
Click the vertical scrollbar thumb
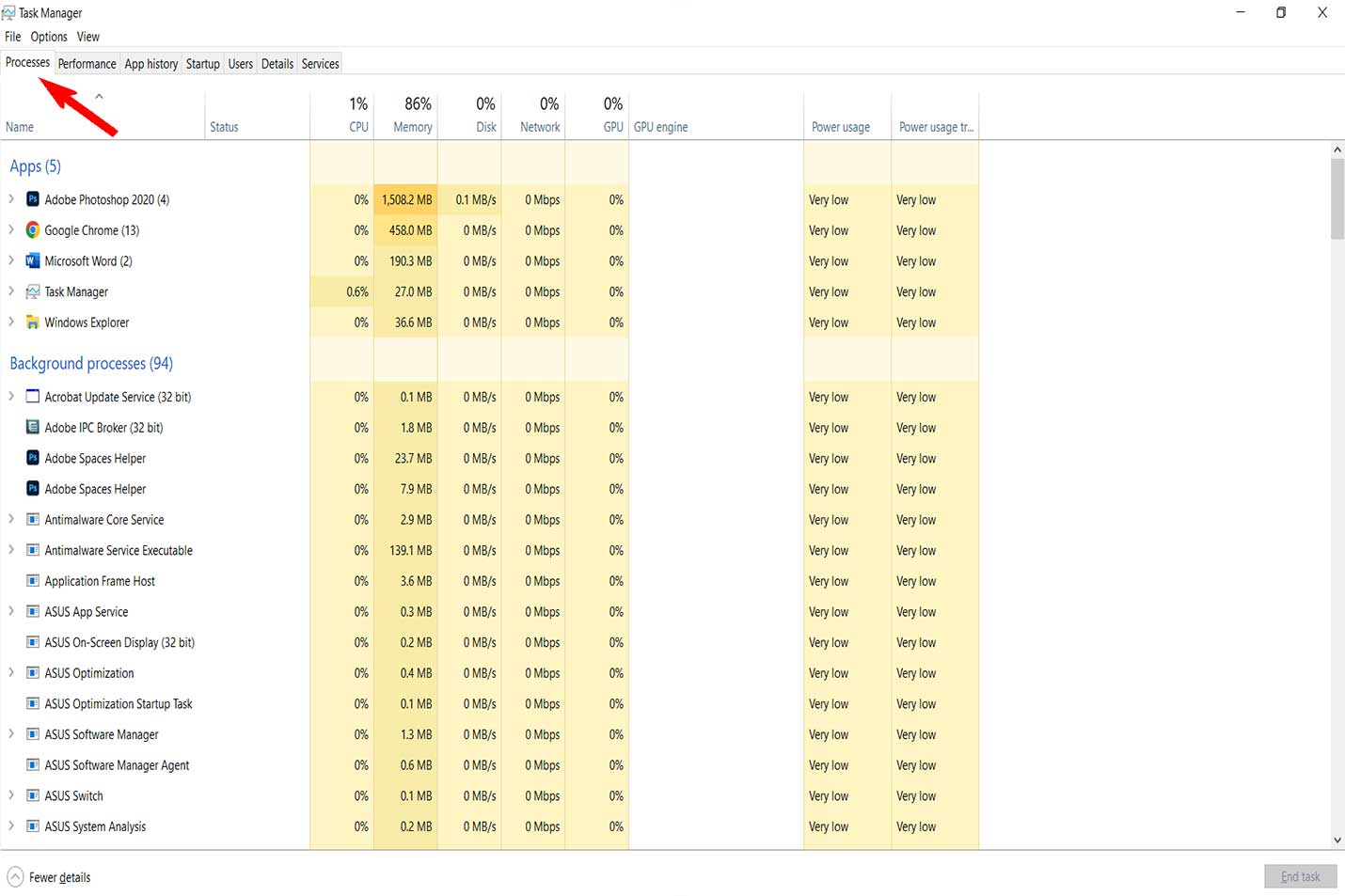click(x=1337, y=198)
